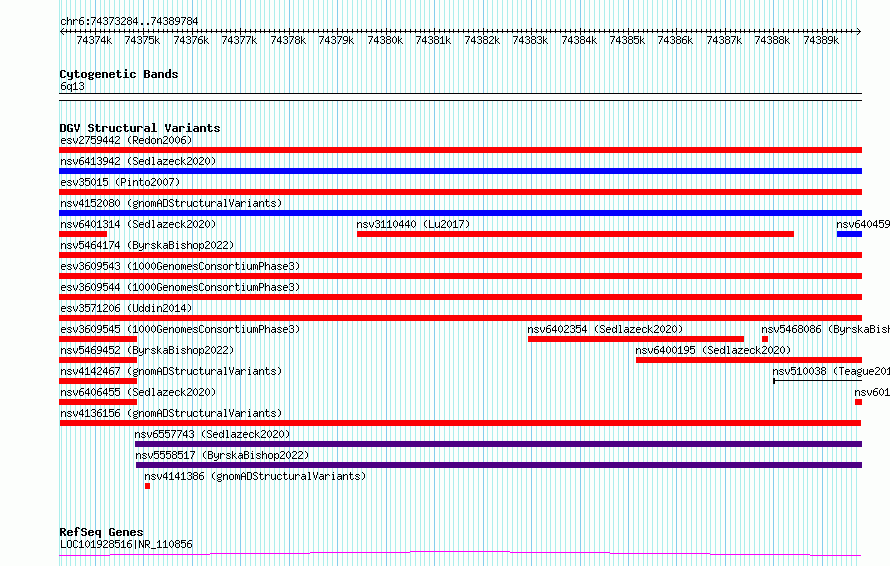
Task: Open nsv4142467 (gnomADStructuralVariants) label
Action: tap(171, 371)
